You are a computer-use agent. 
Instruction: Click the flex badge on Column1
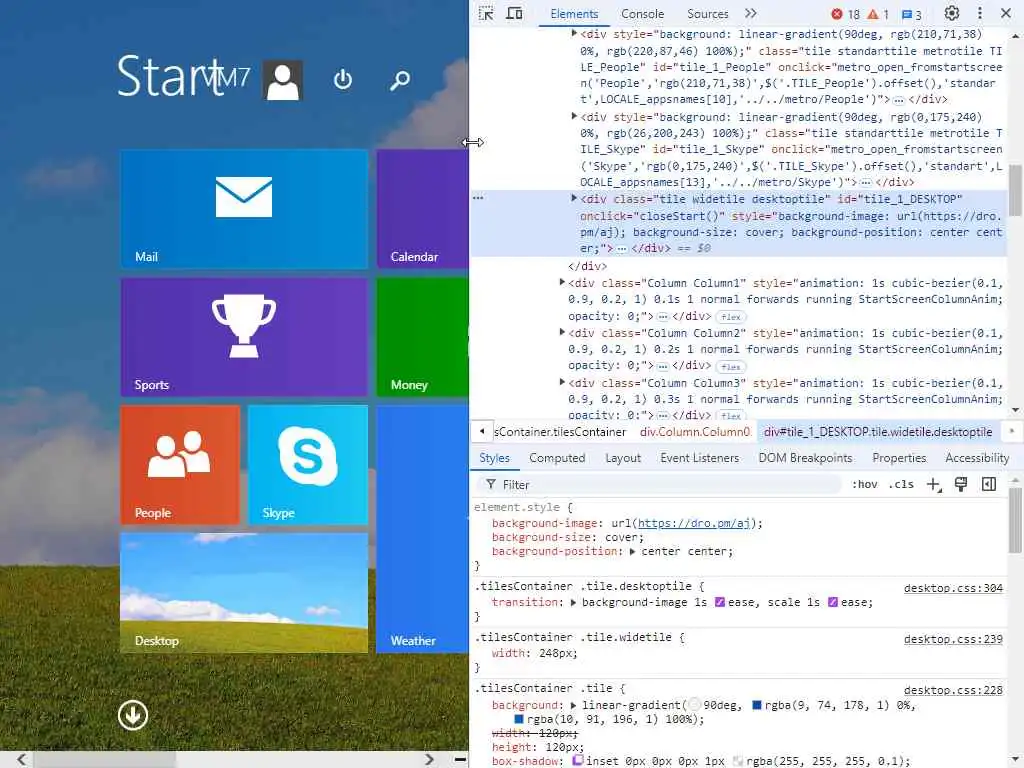(x=731, y=317)
